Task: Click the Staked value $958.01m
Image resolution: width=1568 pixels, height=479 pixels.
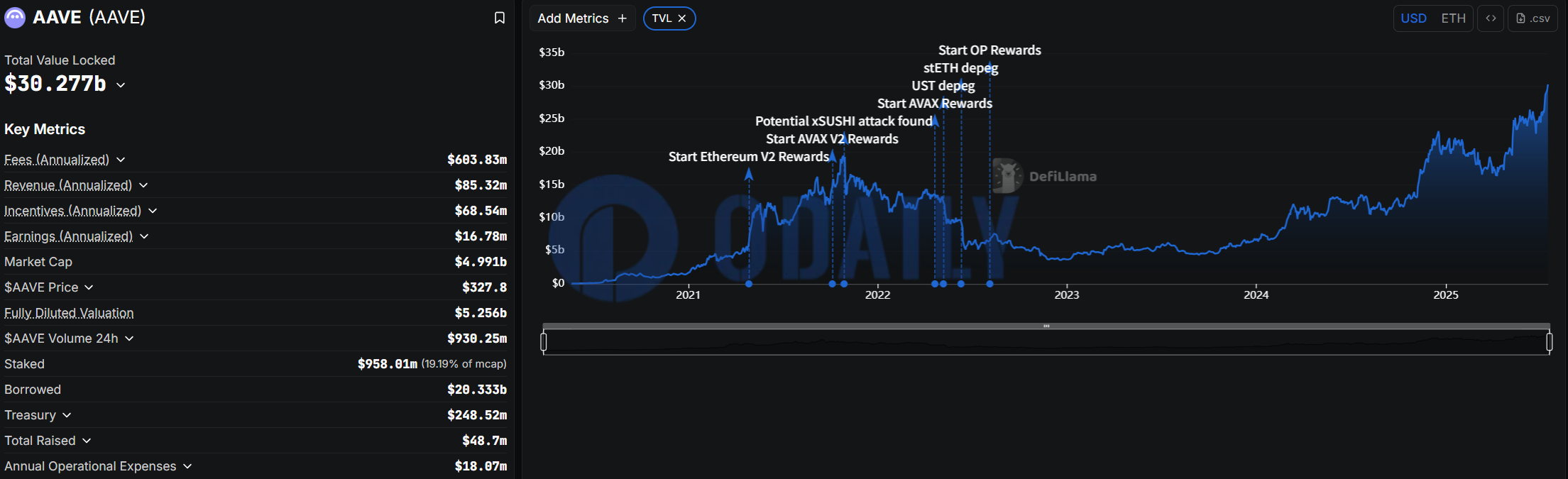Action: [x=388, y=364]
